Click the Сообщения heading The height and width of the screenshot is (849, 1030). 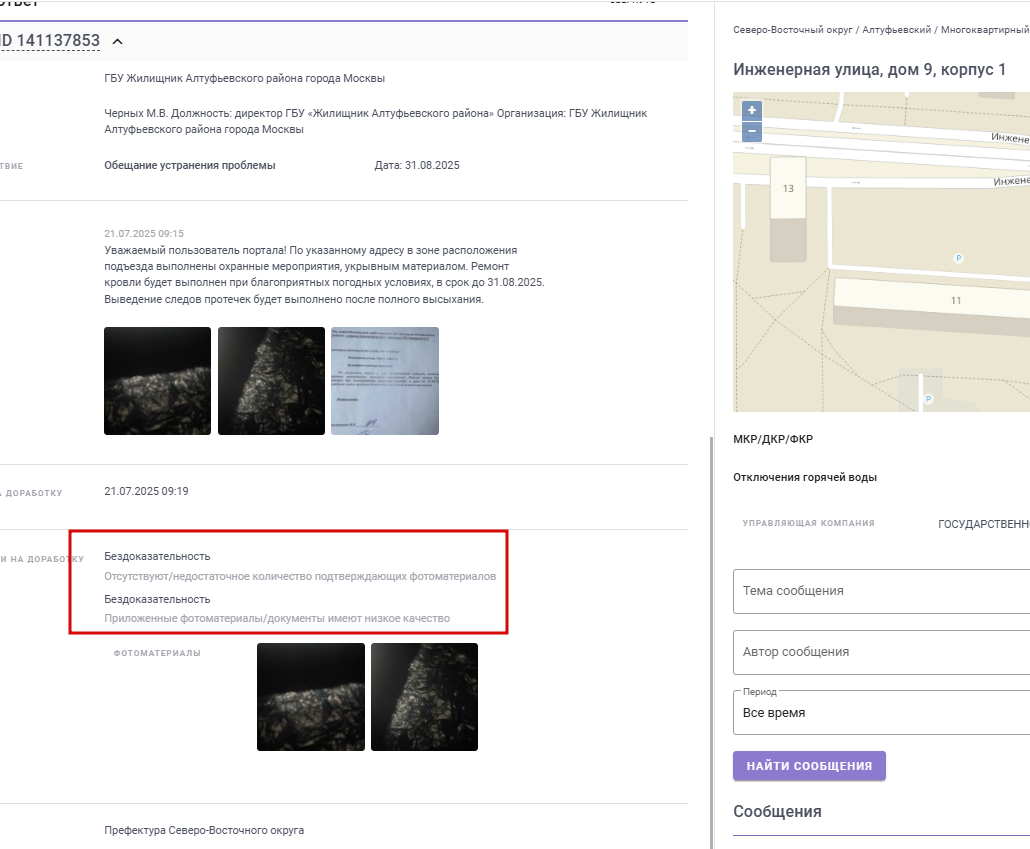coord(777,812)
